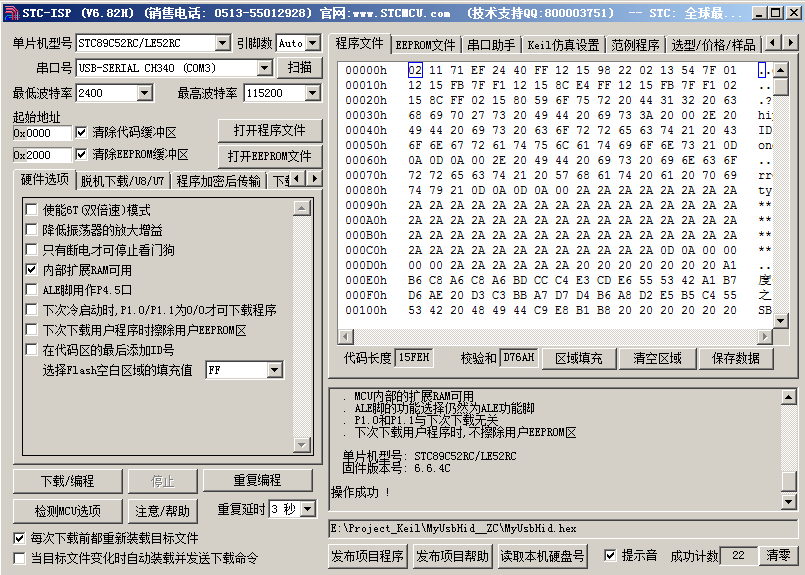805x575 pixels.
Task: Select 硬件选项 tab
Action: (x=45, y=179)
